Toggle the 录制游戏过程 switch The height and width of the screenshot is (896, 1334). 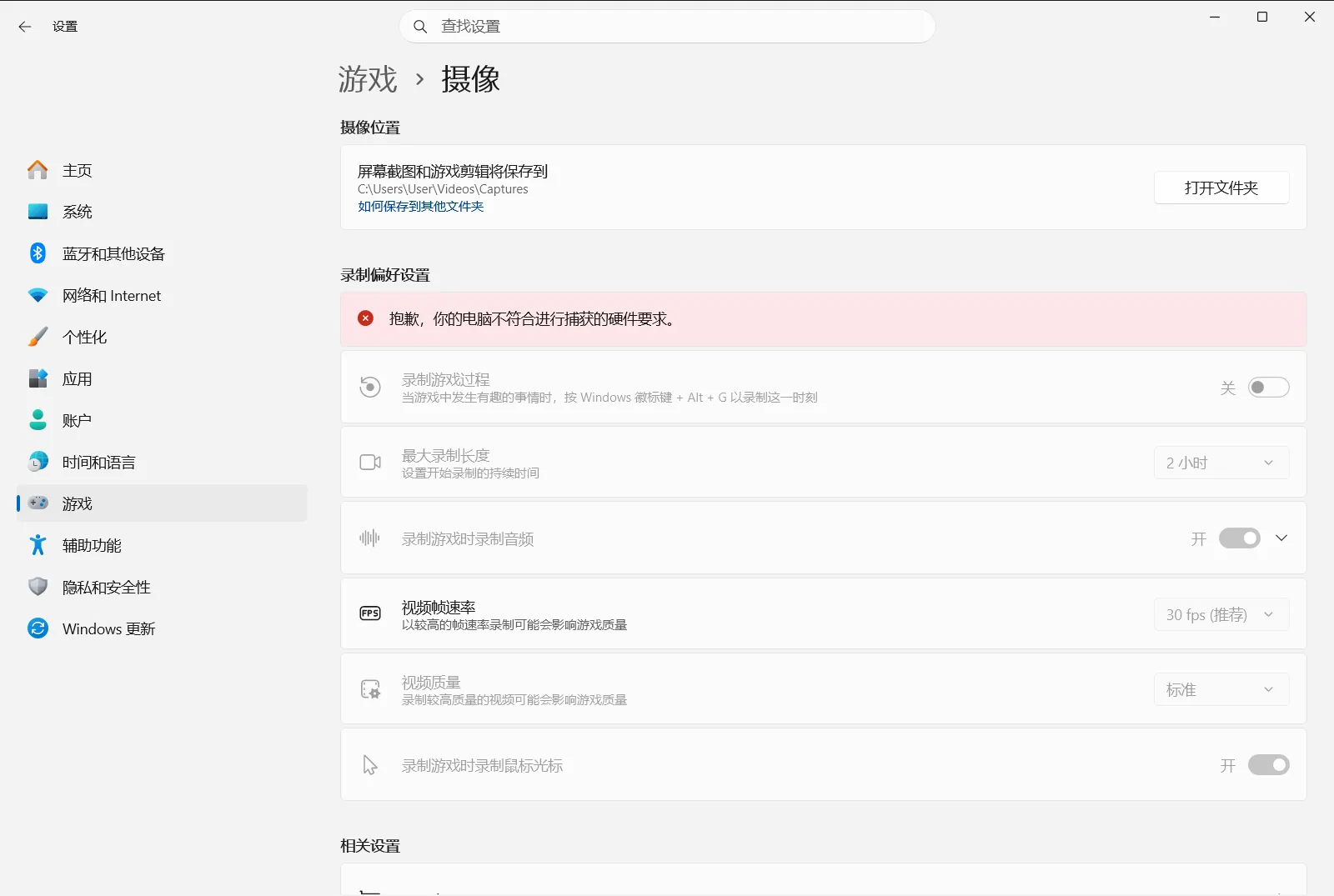coord(1268,388)
